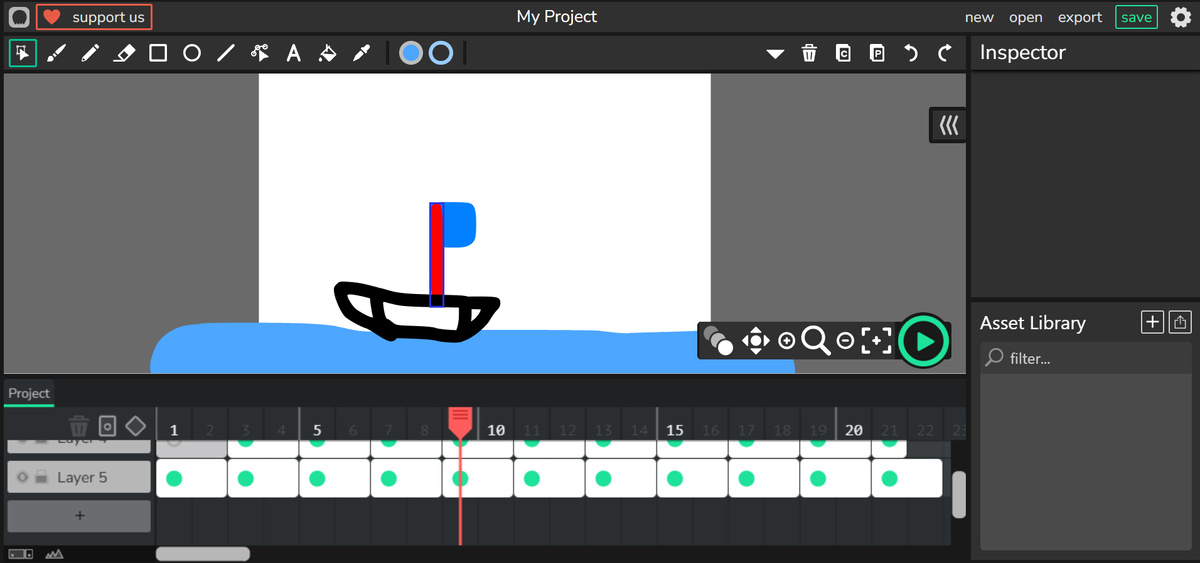This screenshot has height=563, width=1200.
Task: Click frame number 5 on the ruler
Action: 317,430
